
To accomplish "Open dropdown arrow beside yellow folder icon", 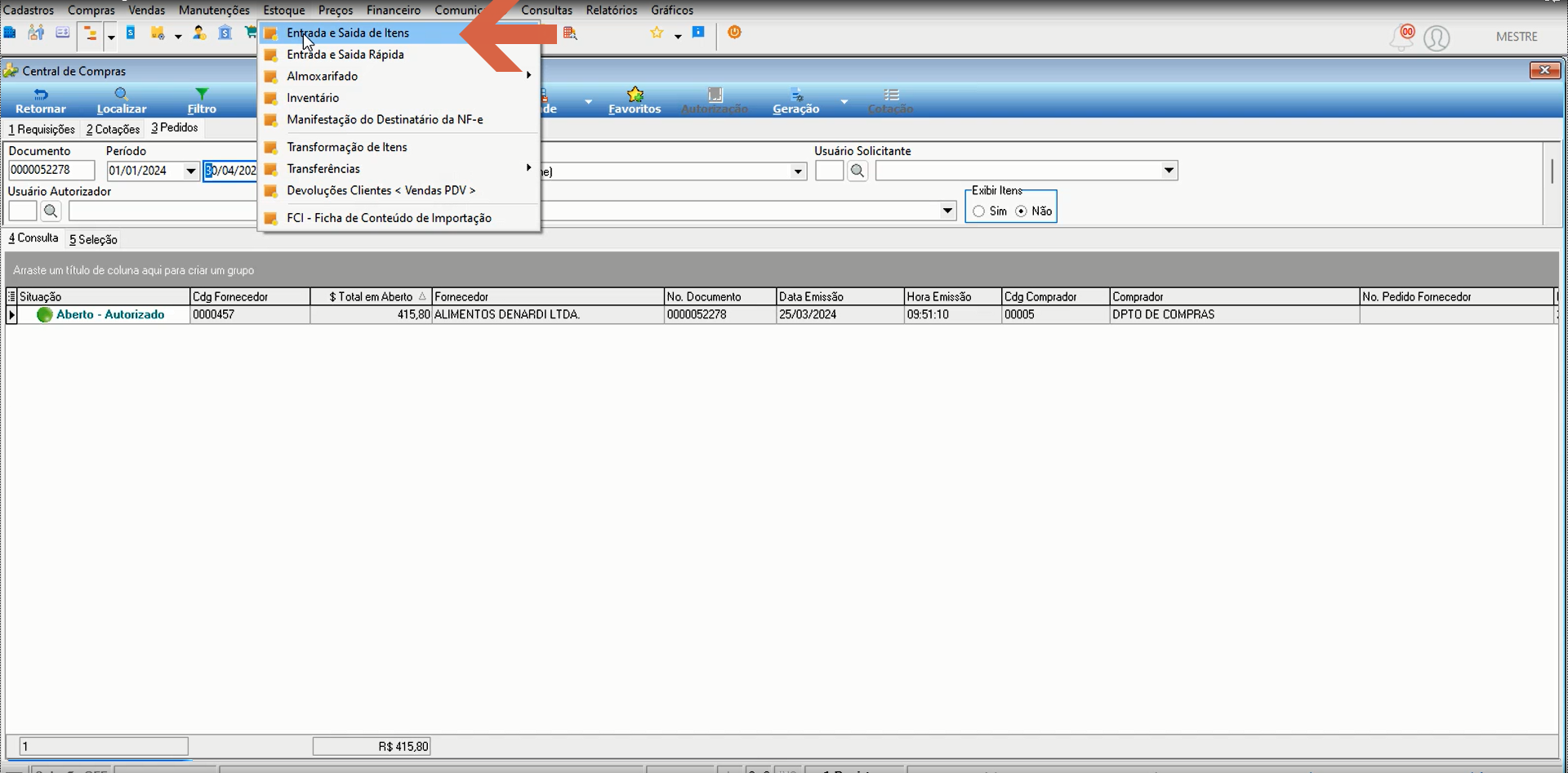I will (x=178, y=37).
